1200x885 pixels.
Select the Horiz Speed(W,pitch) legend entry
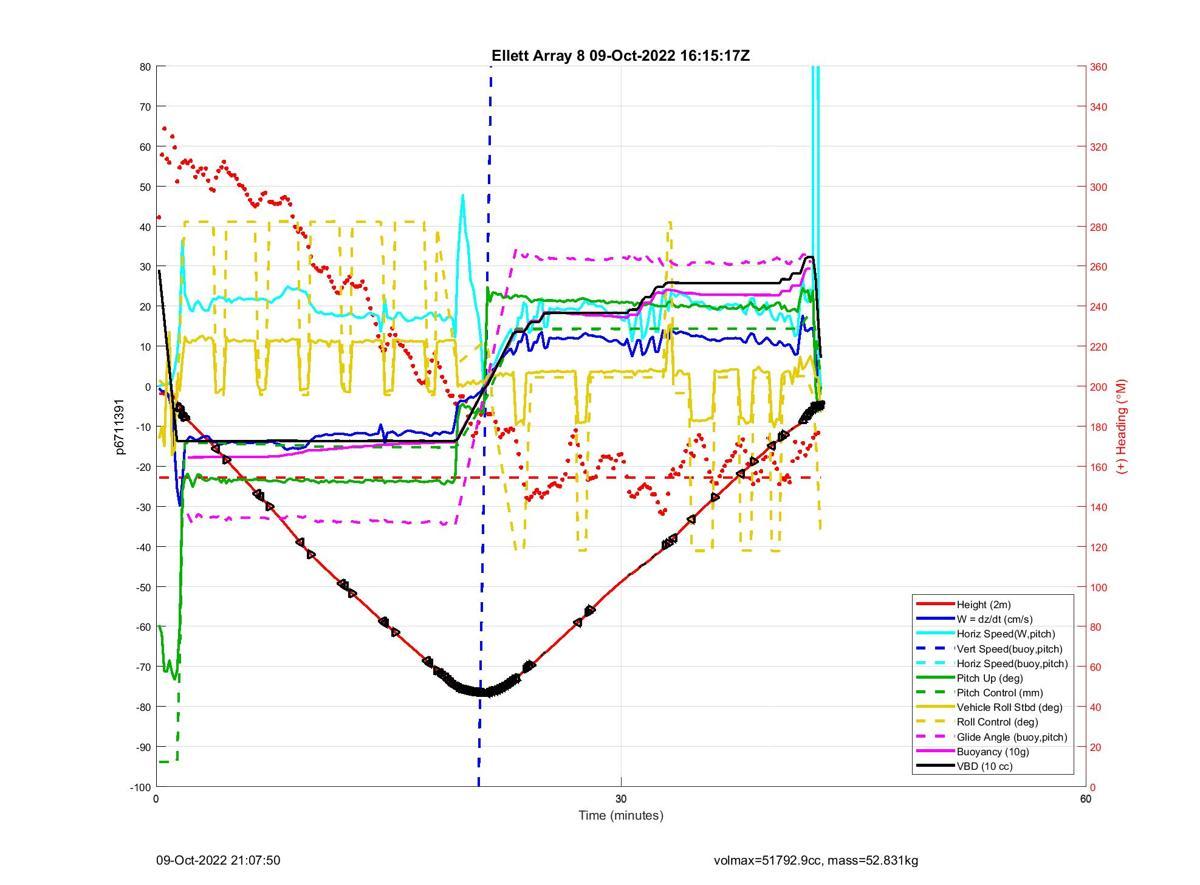pyautogui.click(x=991, y=634)
